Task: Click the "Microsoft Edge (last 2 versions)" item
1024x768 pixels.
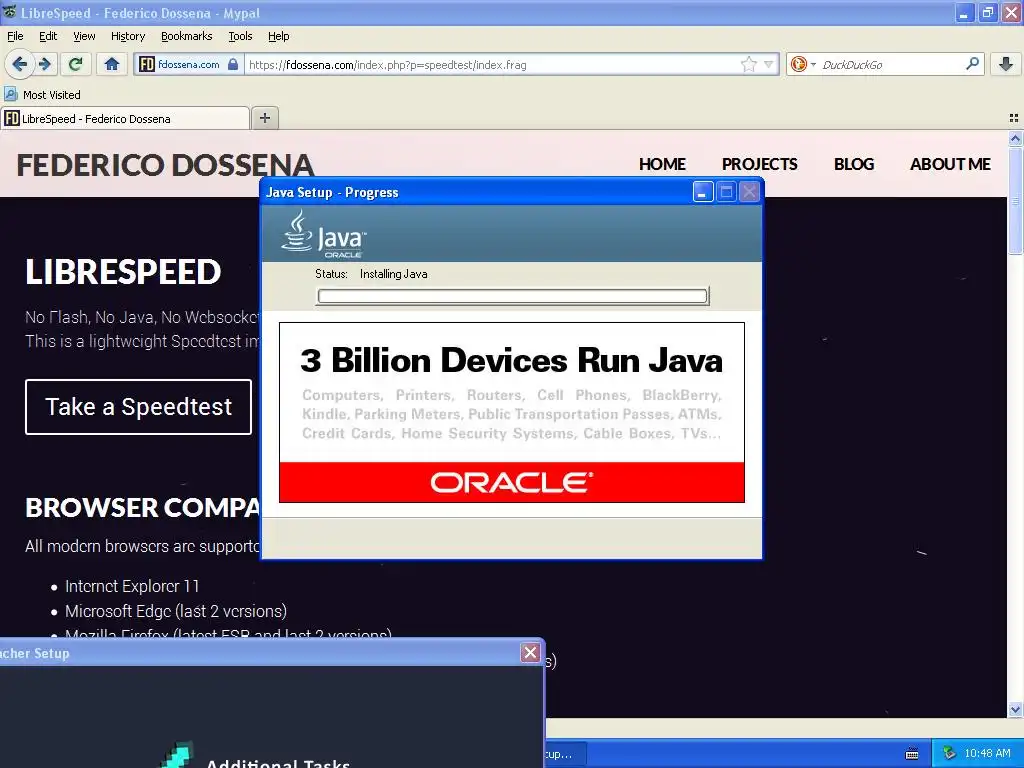Action: click(x=176, y=611)
